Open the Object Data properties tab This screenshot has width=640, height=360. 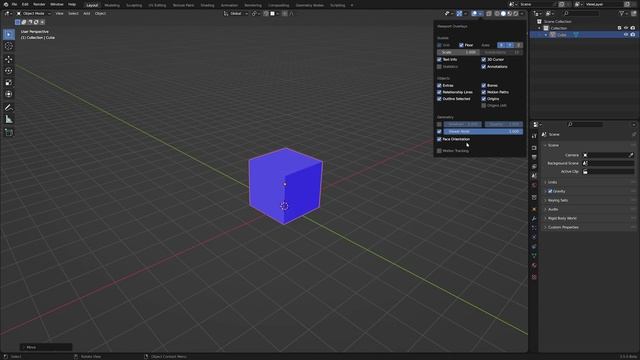[x=534, y=256]
